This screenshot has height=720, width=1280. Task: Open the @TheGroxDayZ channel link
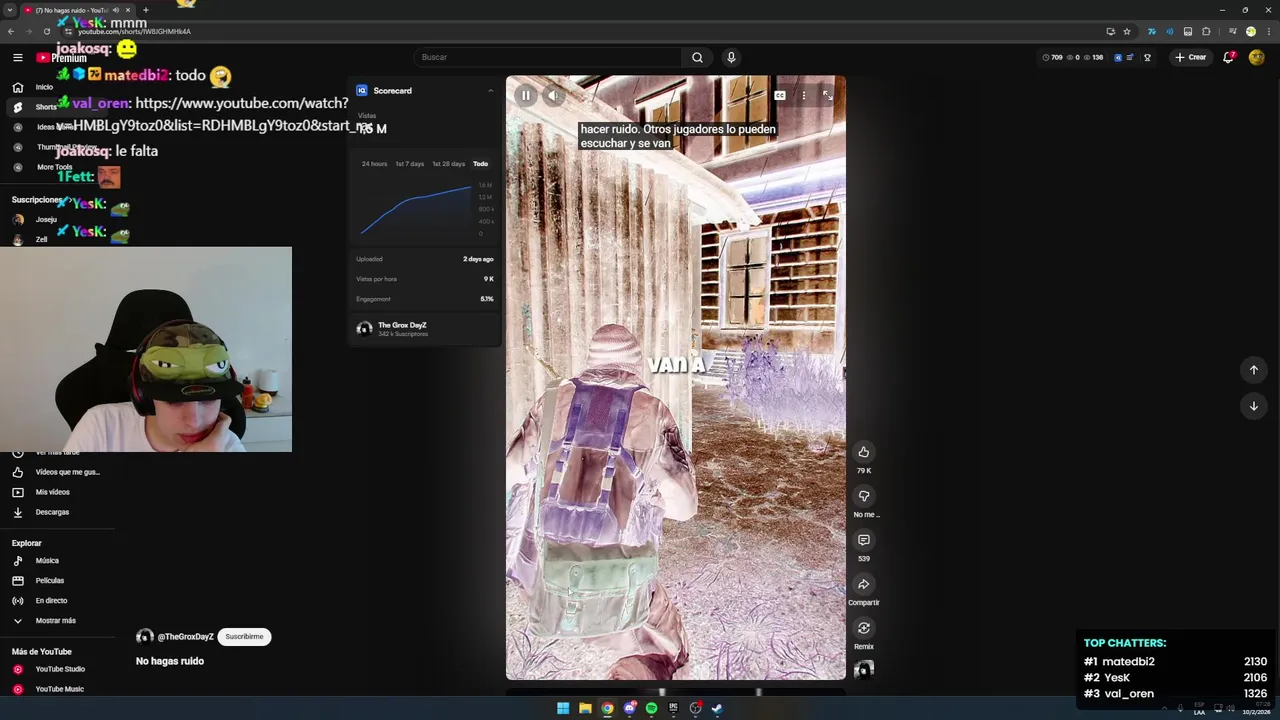[x=185, y=637]
